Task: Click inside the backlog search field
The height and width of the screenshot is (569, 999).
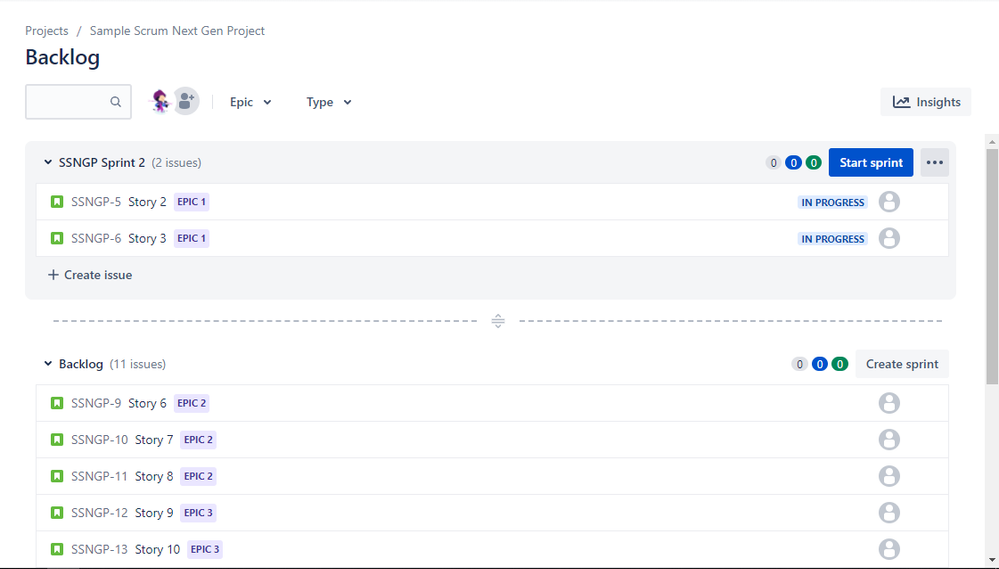Action: tap(78, 102)
